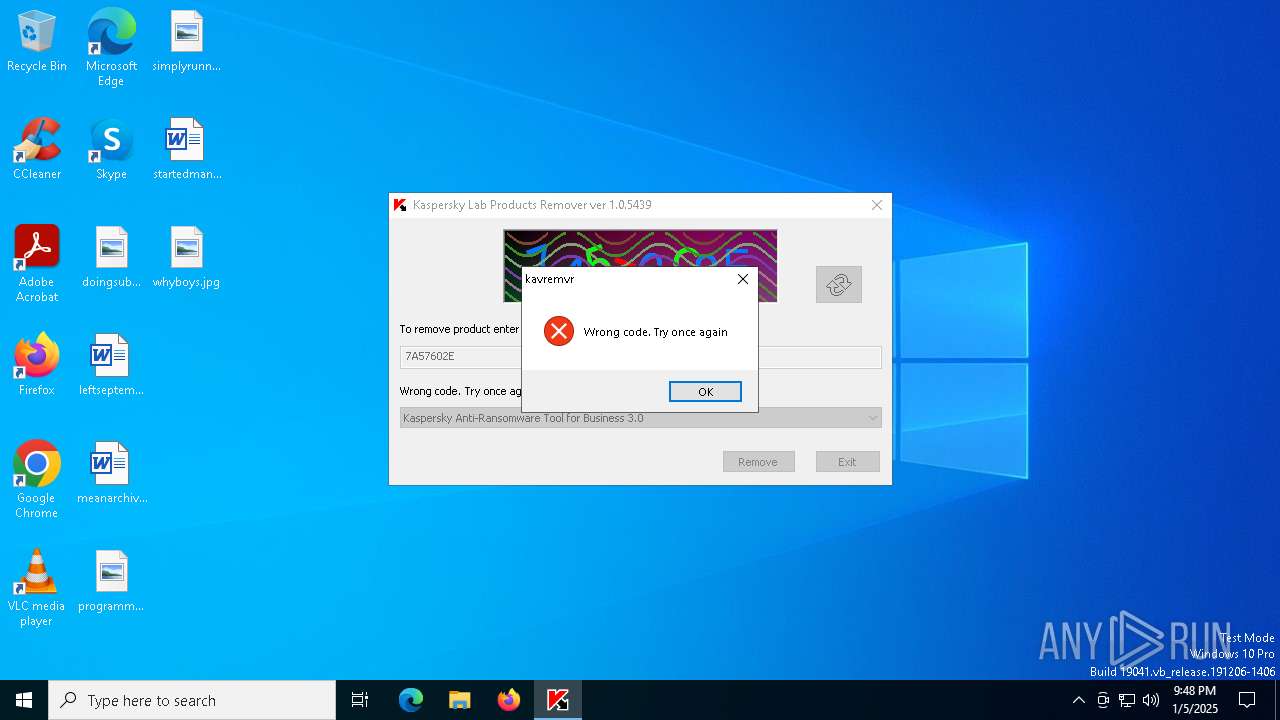Screen dimensions: 1280x720
Task: Select Adobe Acrobat desktop shortcut
Action: (x=37, y=264)
